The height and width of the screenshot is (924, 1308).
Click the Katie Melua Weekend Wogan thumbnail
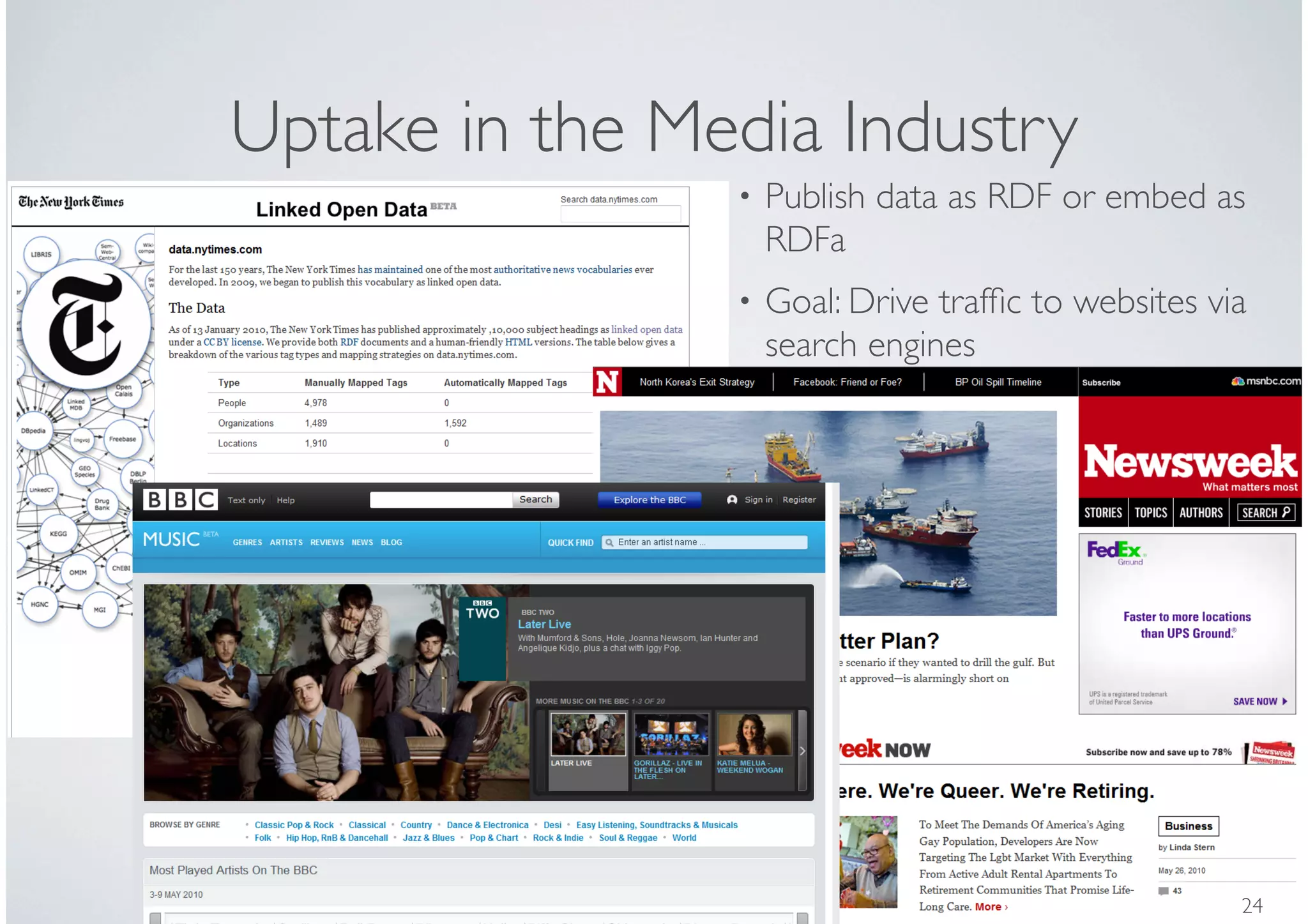click(754, 734)
